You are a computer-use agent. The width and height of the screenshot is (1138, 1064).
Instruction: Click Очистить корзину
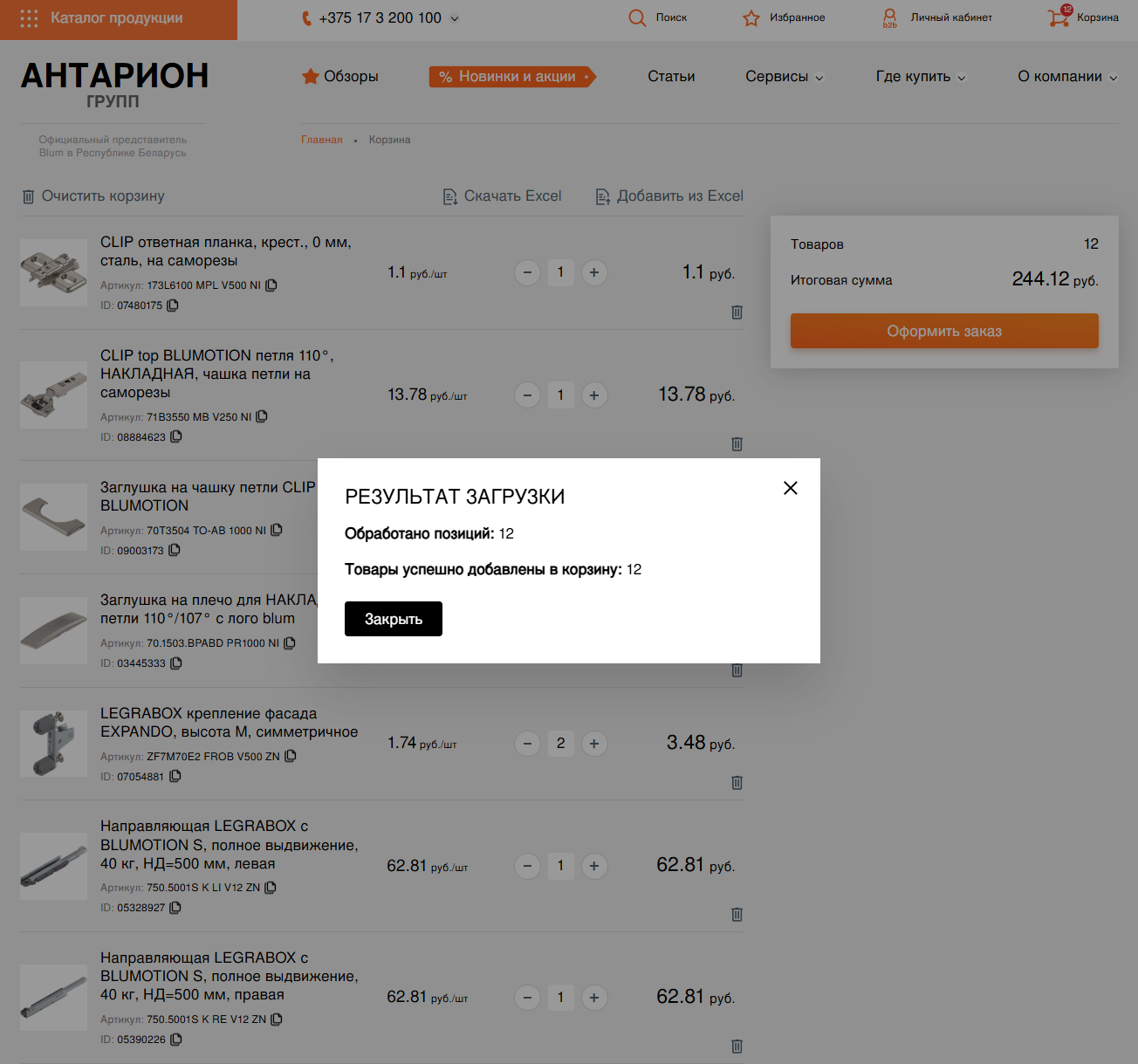click(93, 196)
